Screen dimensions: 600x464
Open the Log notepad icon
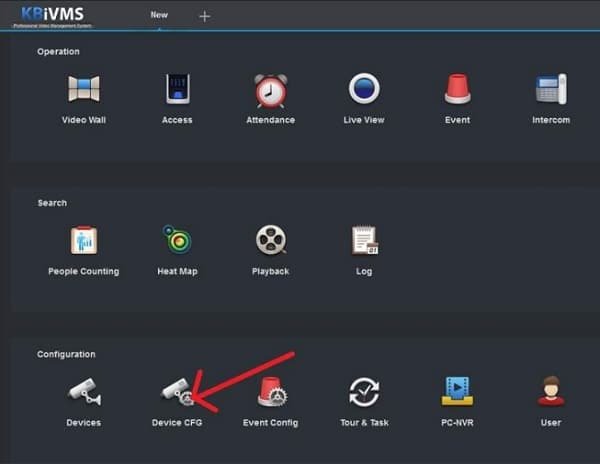point(365,240)
